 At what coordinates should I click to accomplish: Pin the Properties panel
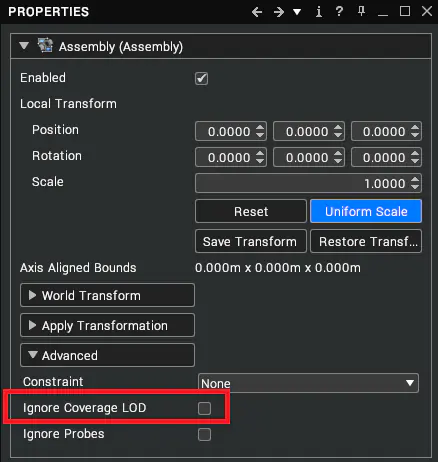pos(361,11)
